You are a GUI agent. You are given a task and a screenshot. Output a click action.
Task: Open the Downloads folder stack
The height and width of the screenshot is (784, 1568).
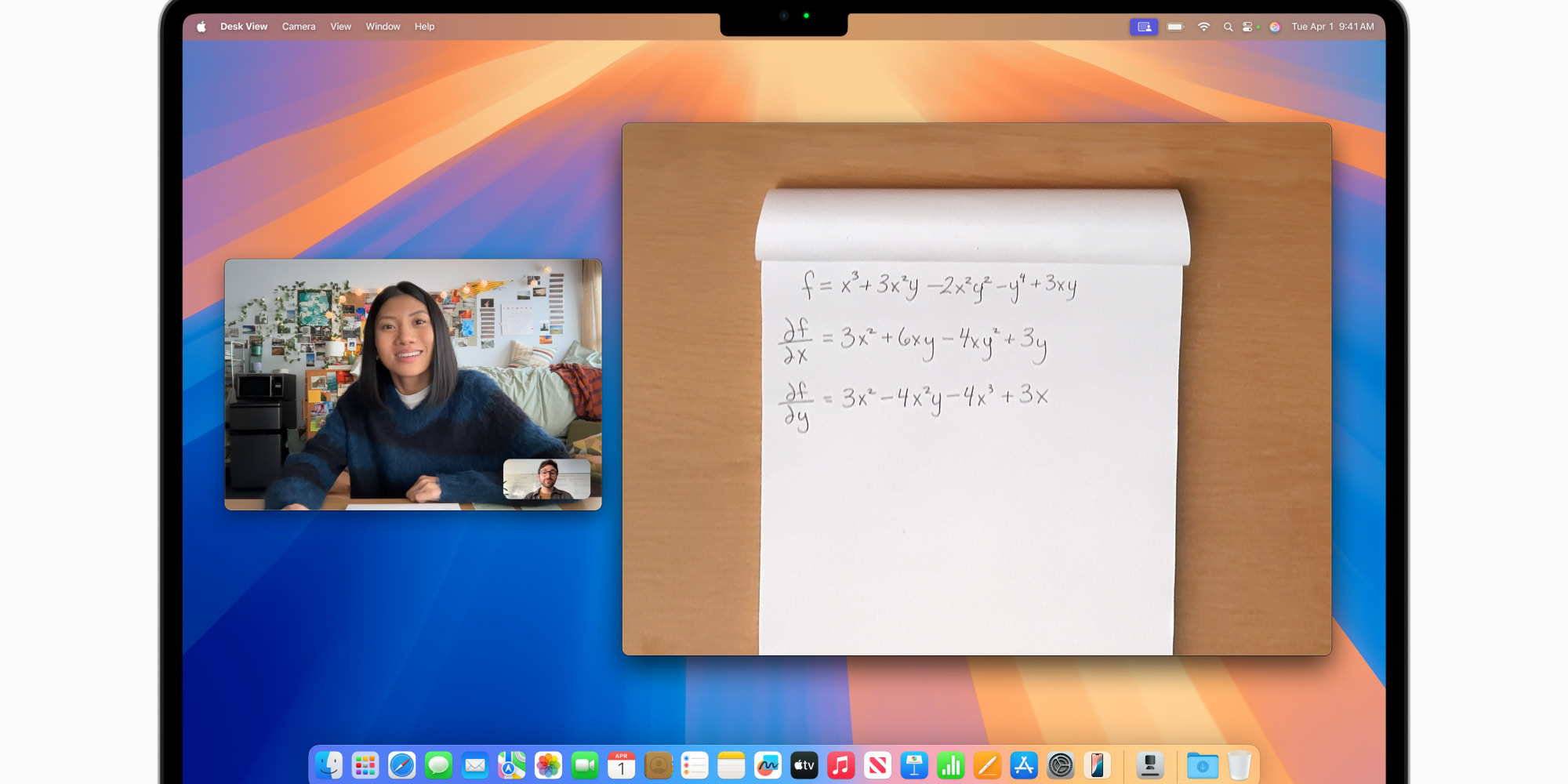point(1202,765)
